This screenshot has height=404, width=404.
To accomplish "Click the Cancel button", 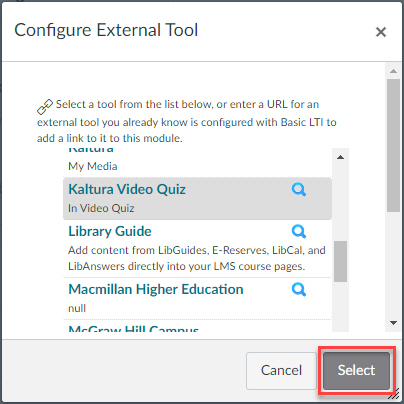I will point(281,371).
